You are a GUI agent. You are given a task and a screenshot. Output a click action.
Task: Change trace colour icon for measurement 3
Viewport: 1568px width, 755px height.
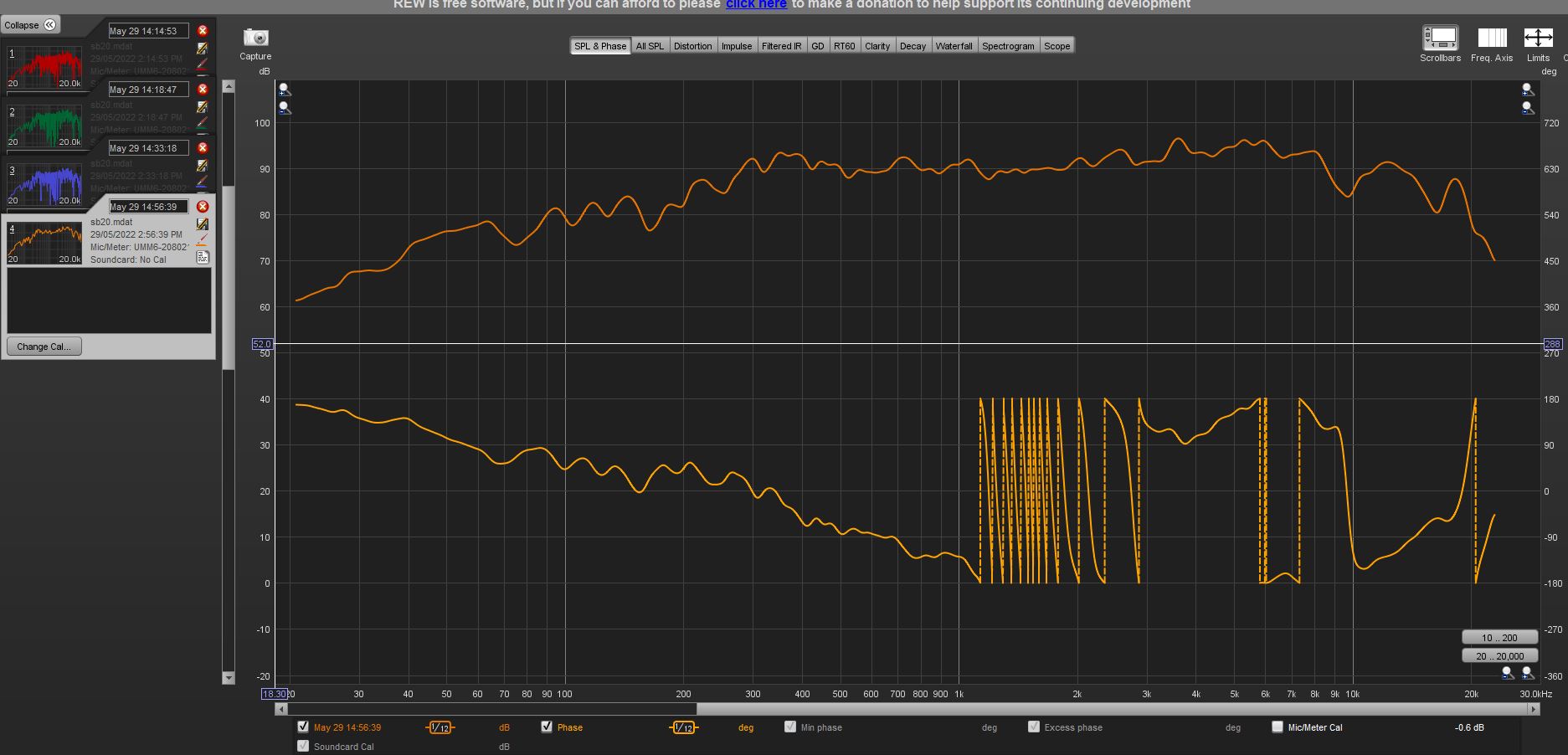point(202,182)
